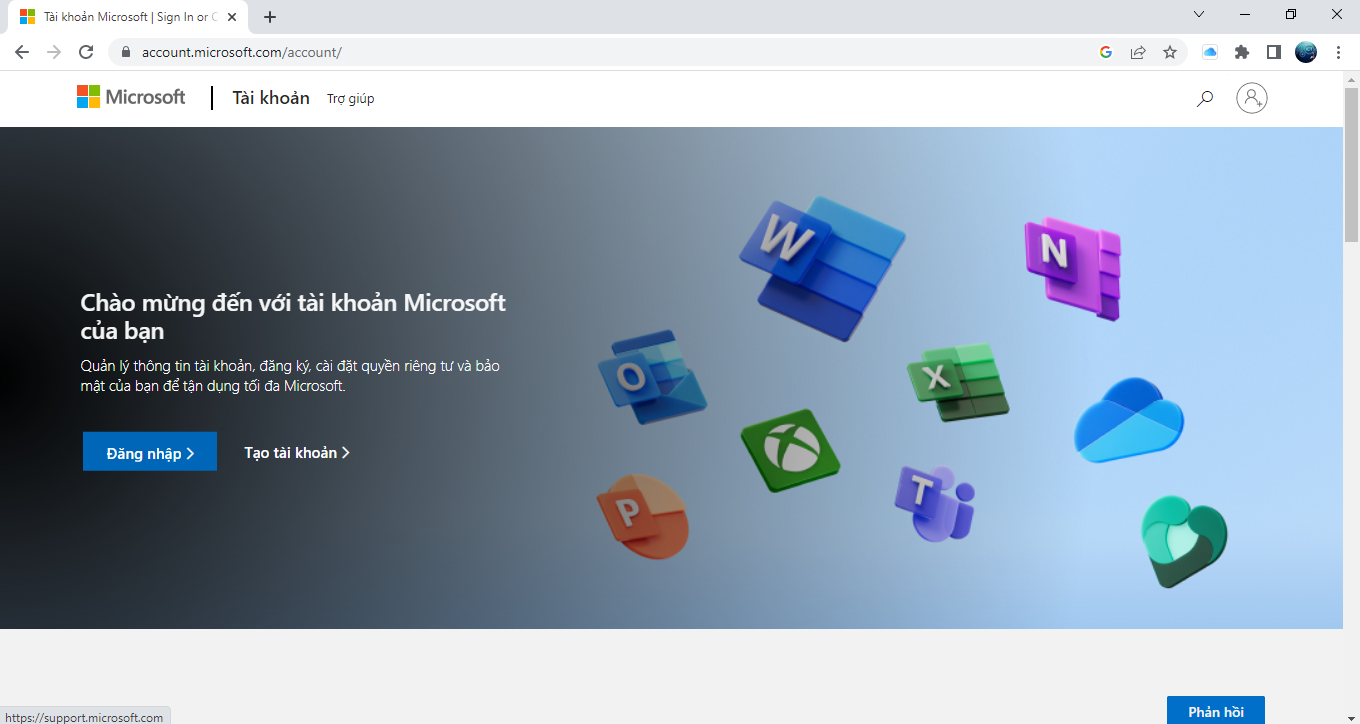Reload the page with the refresh icon
Viewport: 1360px width, 724px height.
click(86, 52)
